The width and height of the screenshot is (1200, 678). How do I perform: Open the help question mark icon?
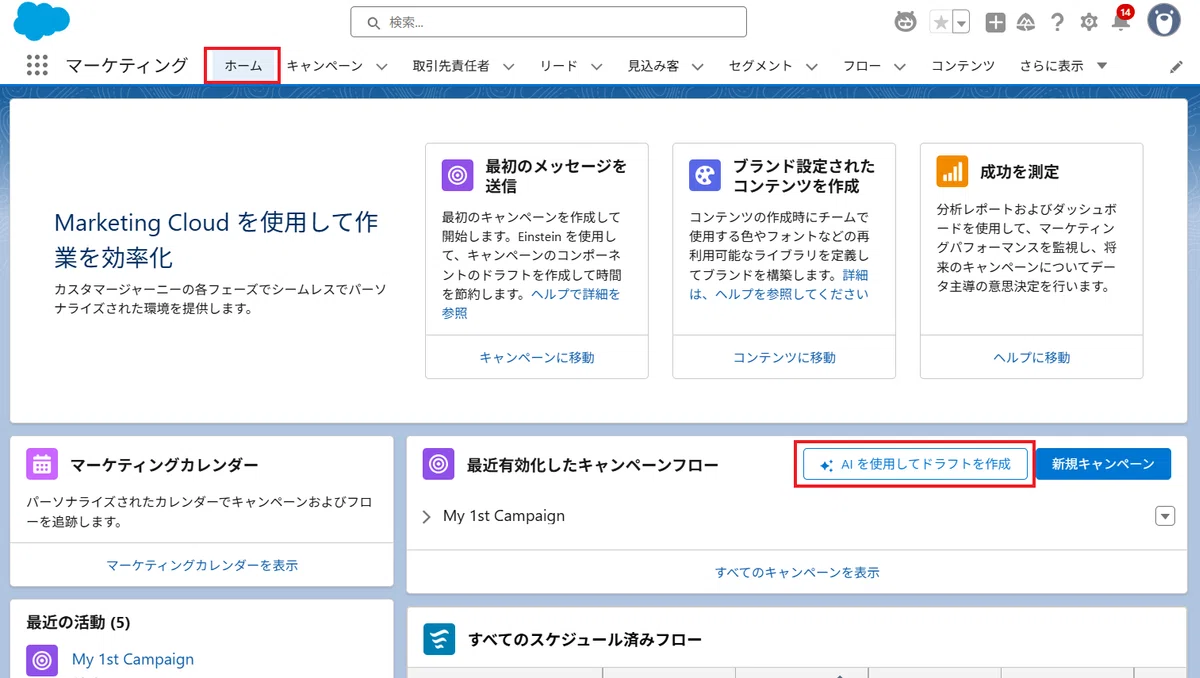click(x=1057, y=22)
